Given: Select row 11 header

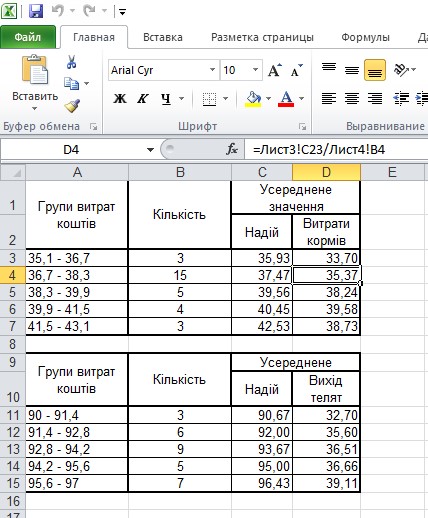Looking at the screenshot, I should (13, 415).
